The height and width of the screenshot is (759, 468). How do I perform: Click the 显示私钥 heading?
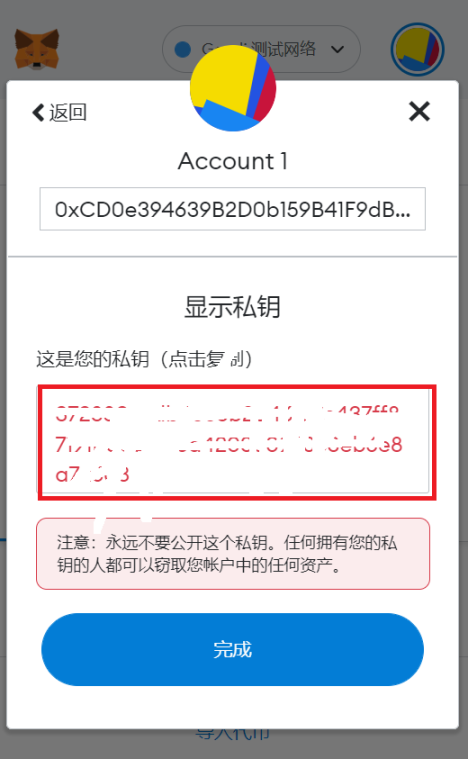tap(233, 306)
